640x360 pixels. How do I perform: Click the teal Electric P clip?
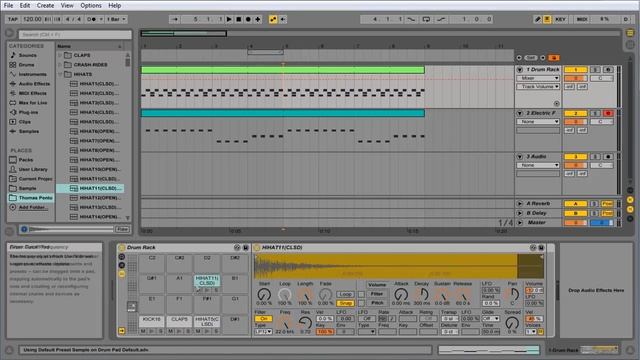click(282, 113)
